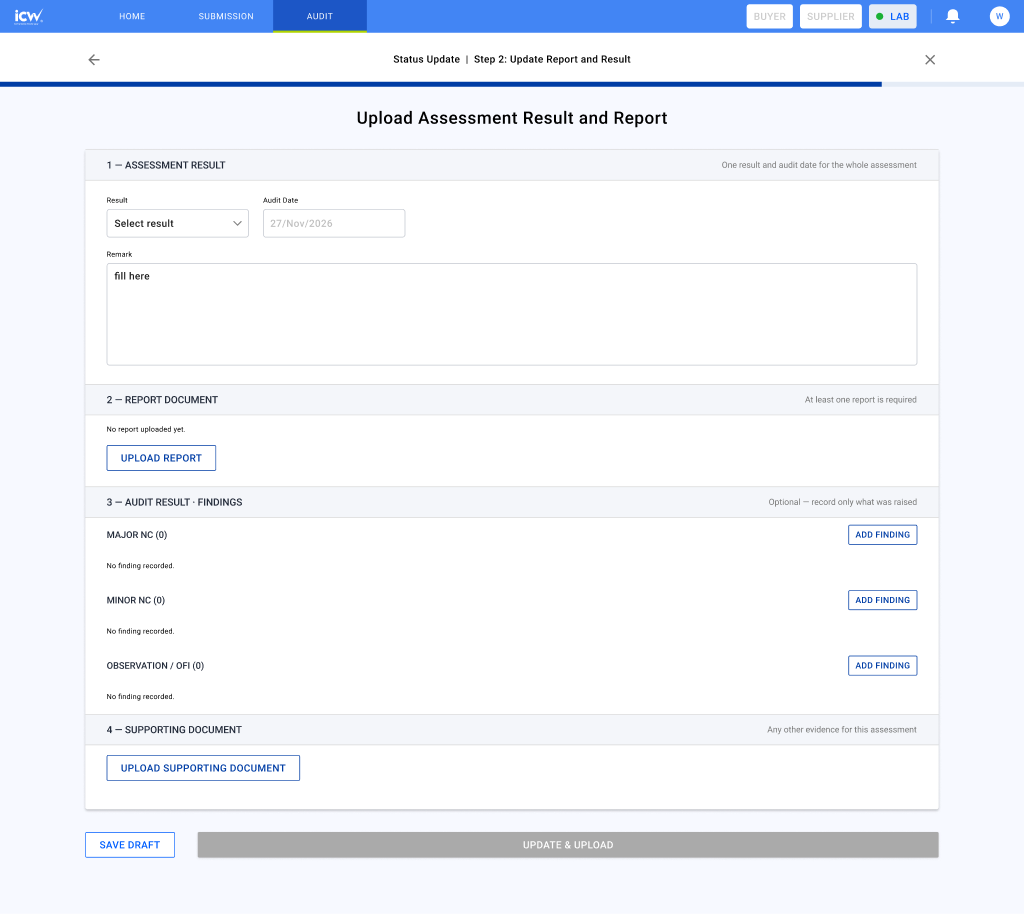
Task: Click the '4 — SUPPORTING DOCUMENT' heading
Action: point(174,730)
